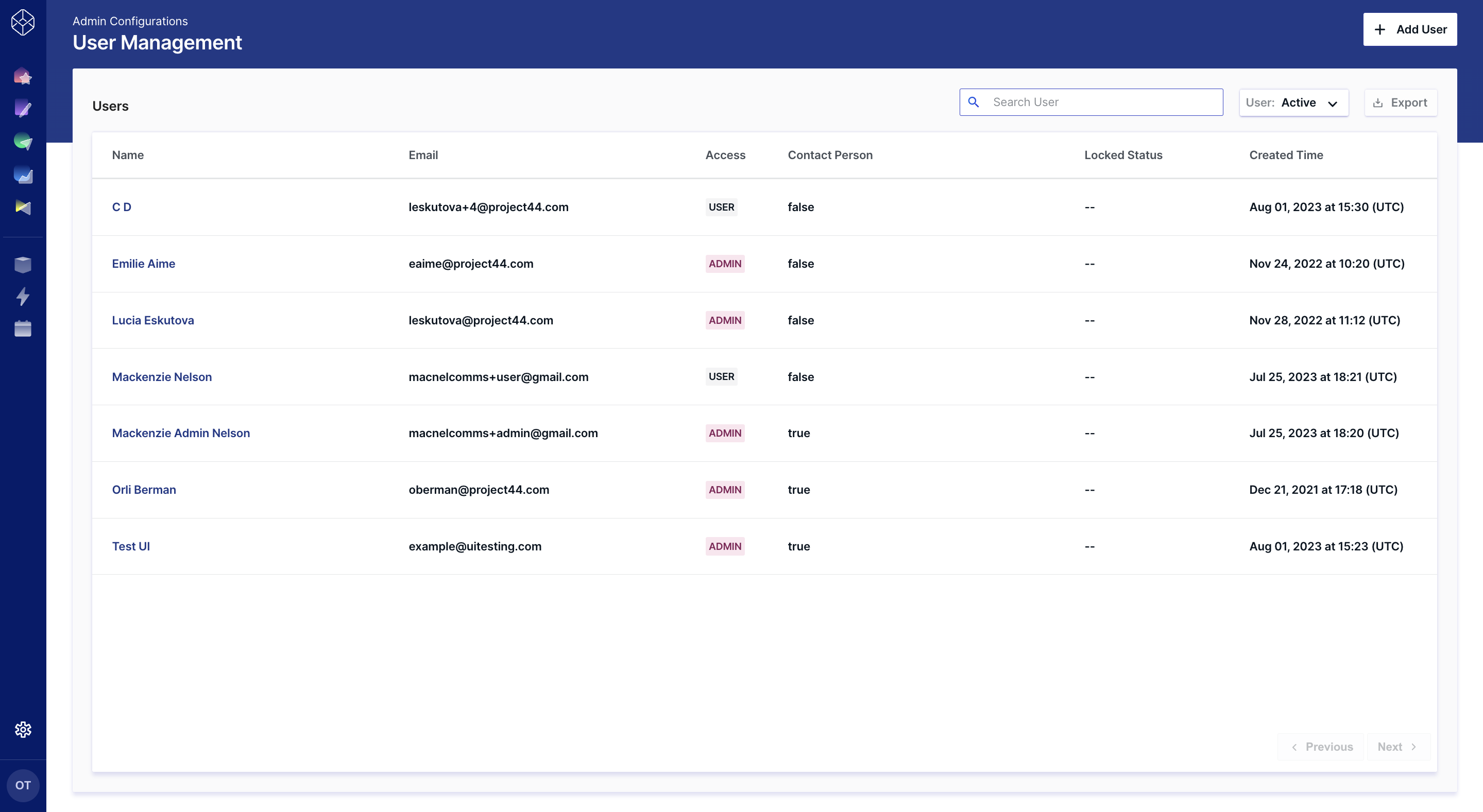Open user Lucia Eskutova
The image size is (1483, 812).
[152, 320]
